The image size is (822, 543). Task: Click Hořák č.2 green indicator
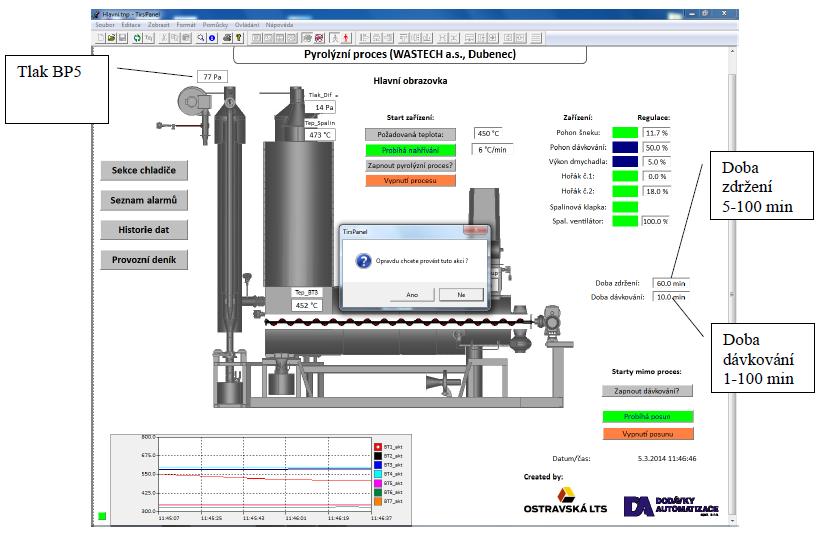[625, 191]
